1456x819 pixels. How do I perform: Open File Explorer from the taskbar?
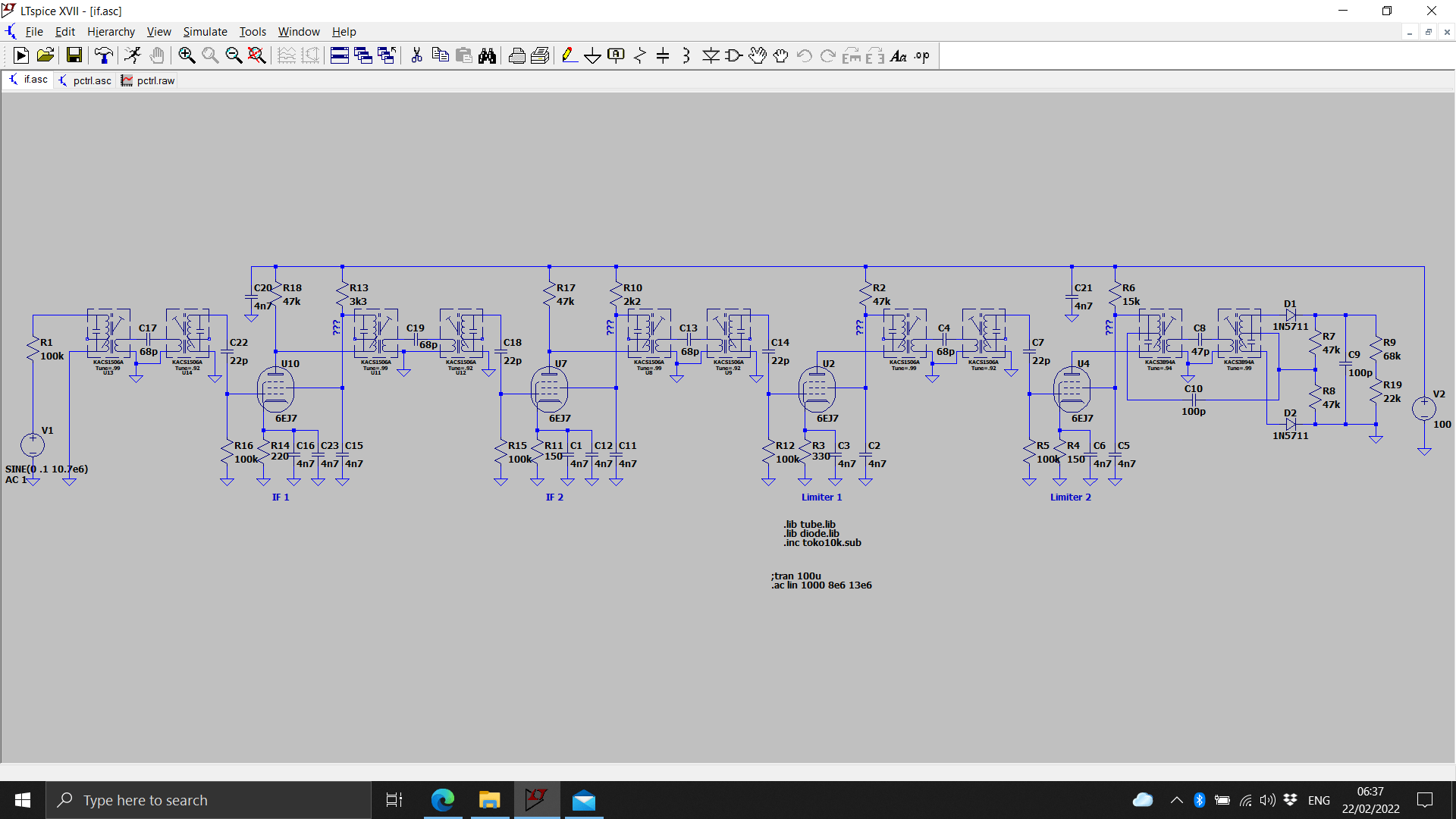point(490,800)
